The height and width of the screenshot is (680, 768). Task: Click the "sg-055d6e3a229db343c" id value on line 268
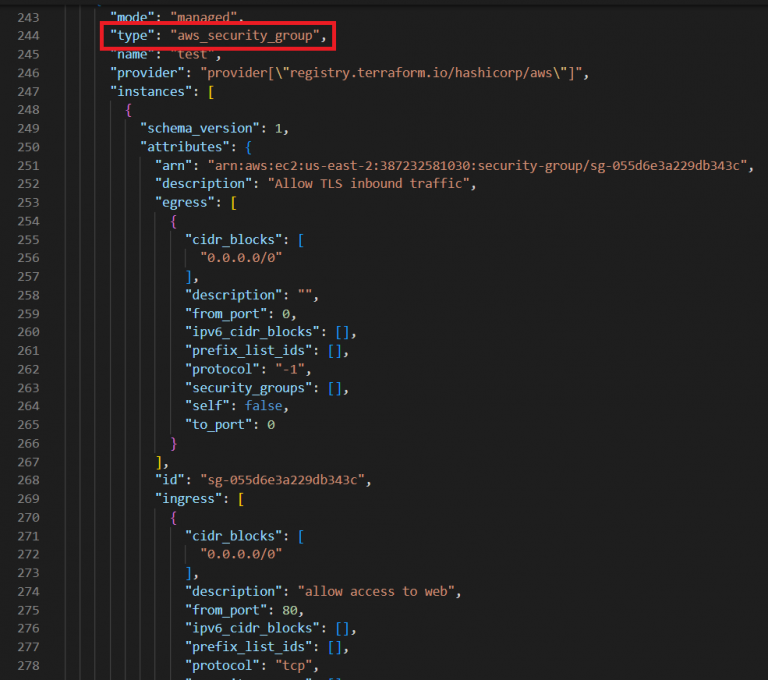(285, 480)
